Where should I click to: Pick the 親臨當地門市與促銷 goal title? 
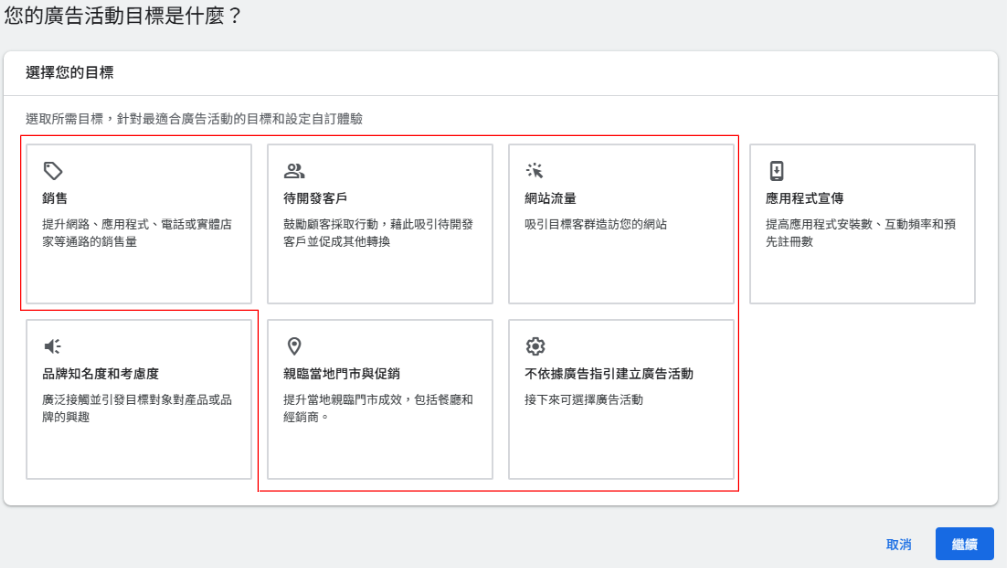341,374
